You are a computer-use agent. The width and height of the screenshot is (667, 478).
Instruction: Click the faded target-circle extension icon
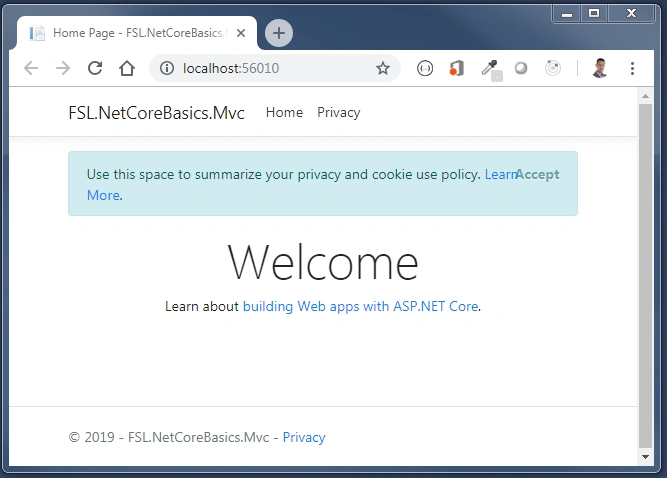[x=553, y=68]
